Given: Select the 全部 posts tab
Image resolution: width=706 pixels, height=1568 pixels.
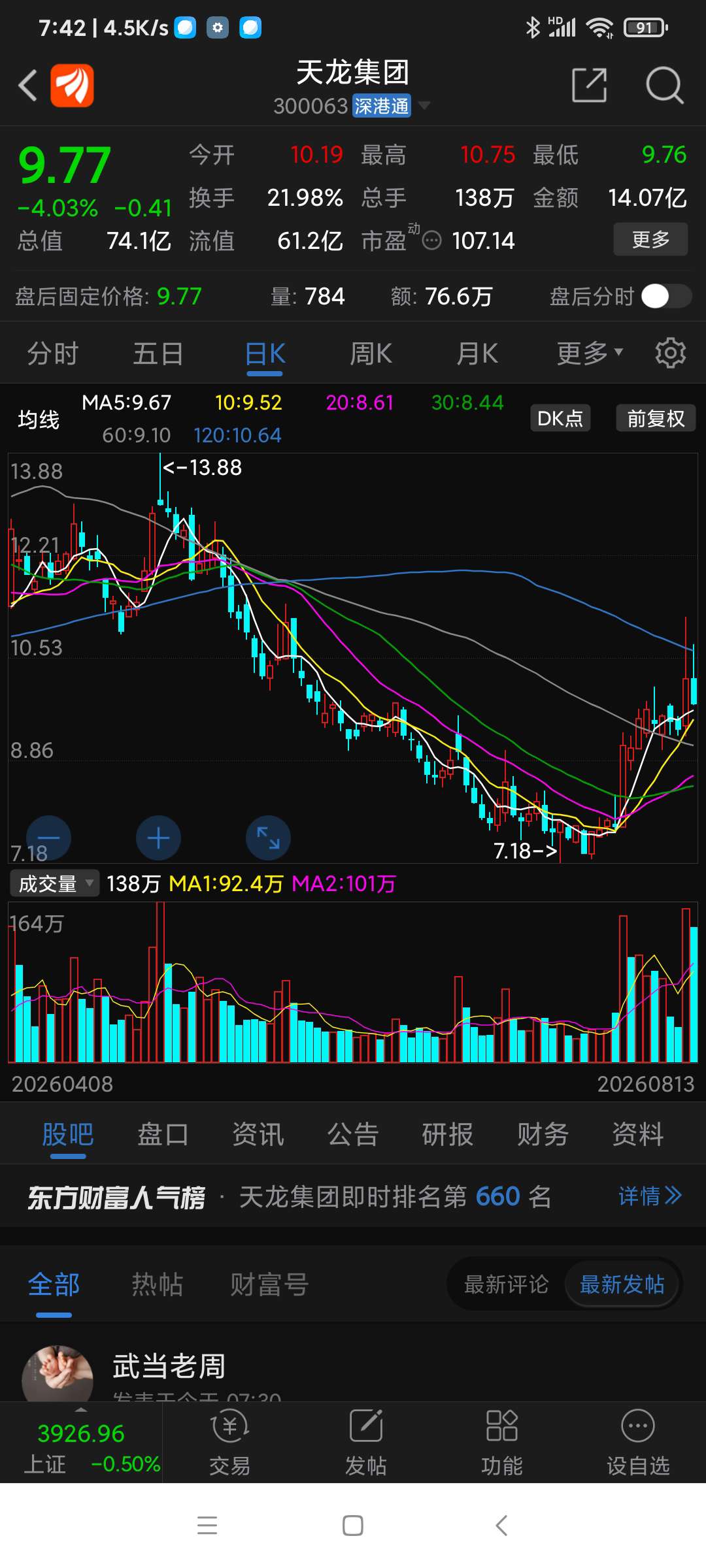Looking at the screenshot, I should [x=54, y=1284].
